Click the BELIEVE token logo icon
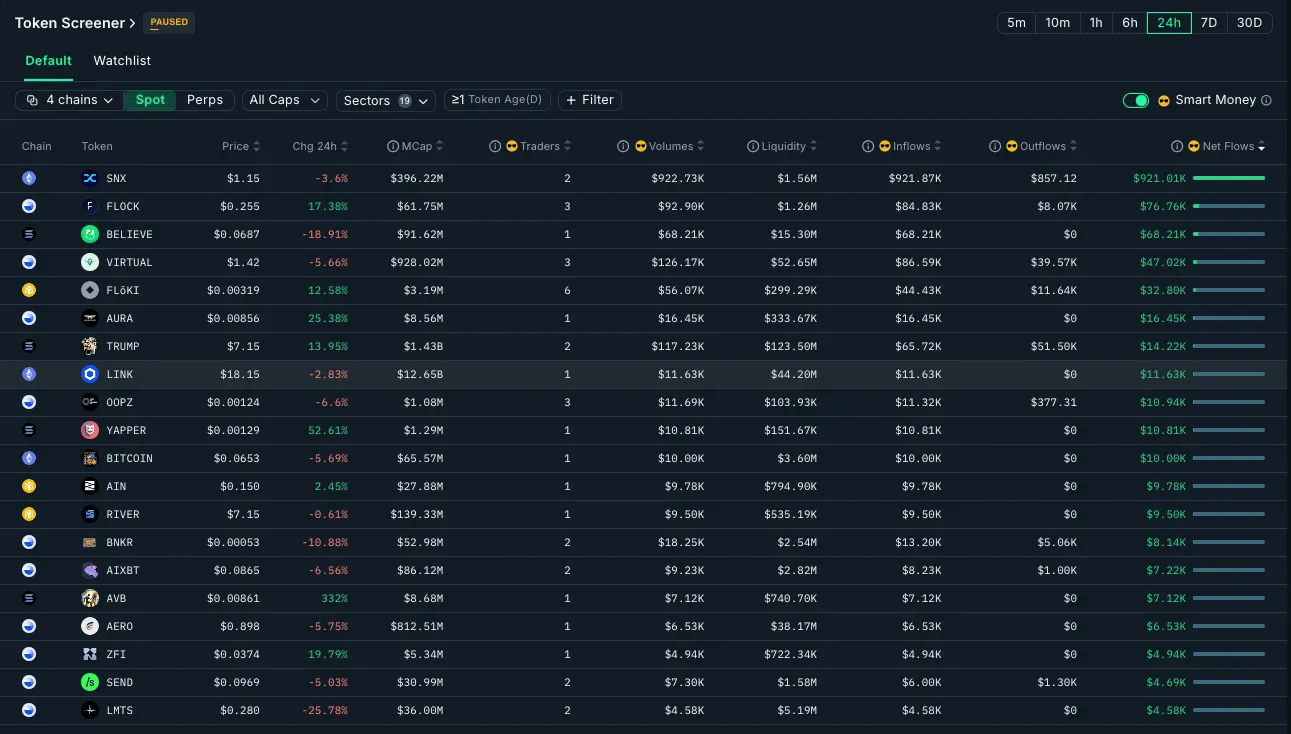This screenshot has height=734, width=1291. [90, 234]
